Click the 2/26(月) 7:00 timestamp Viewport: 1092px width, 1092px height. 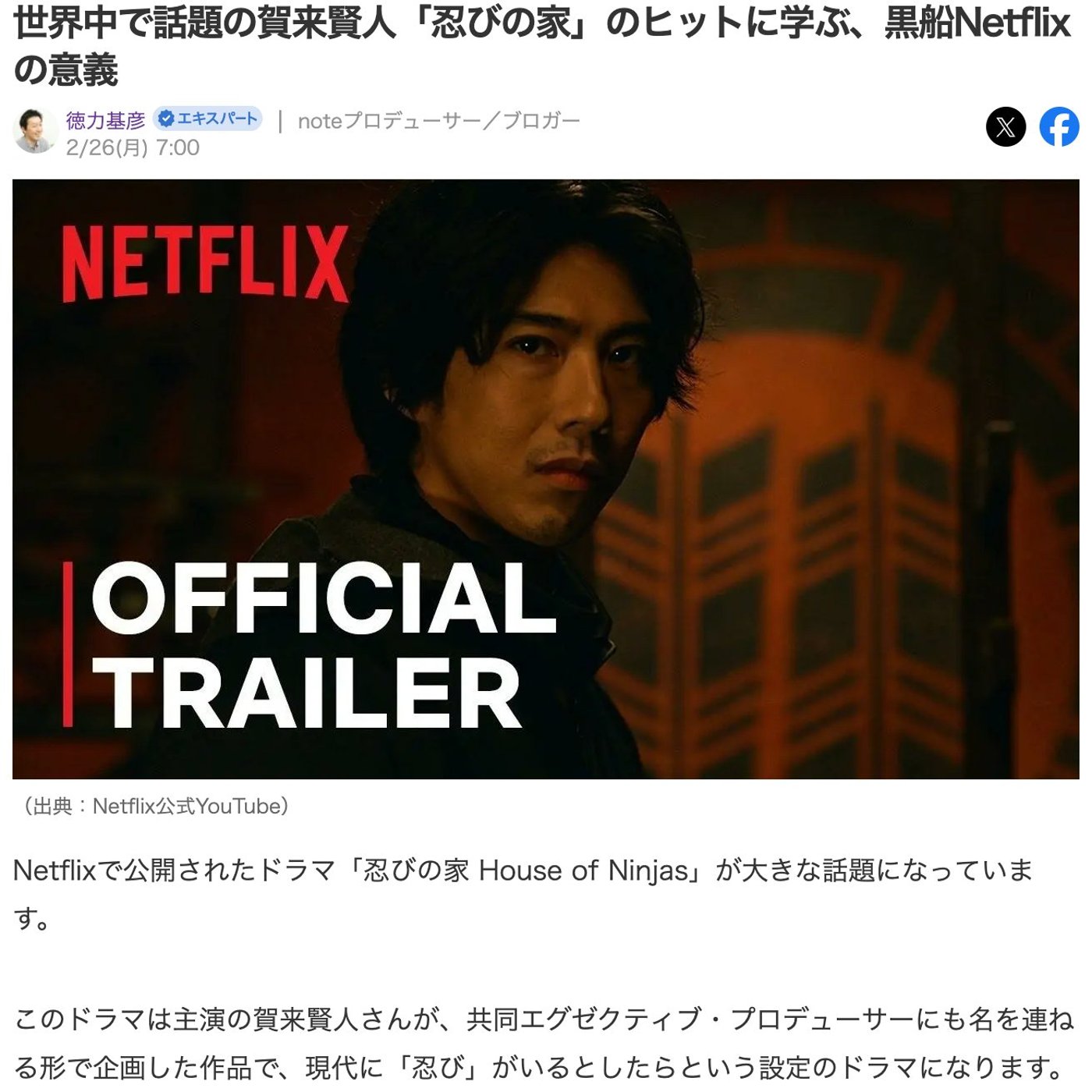[133, 147]
